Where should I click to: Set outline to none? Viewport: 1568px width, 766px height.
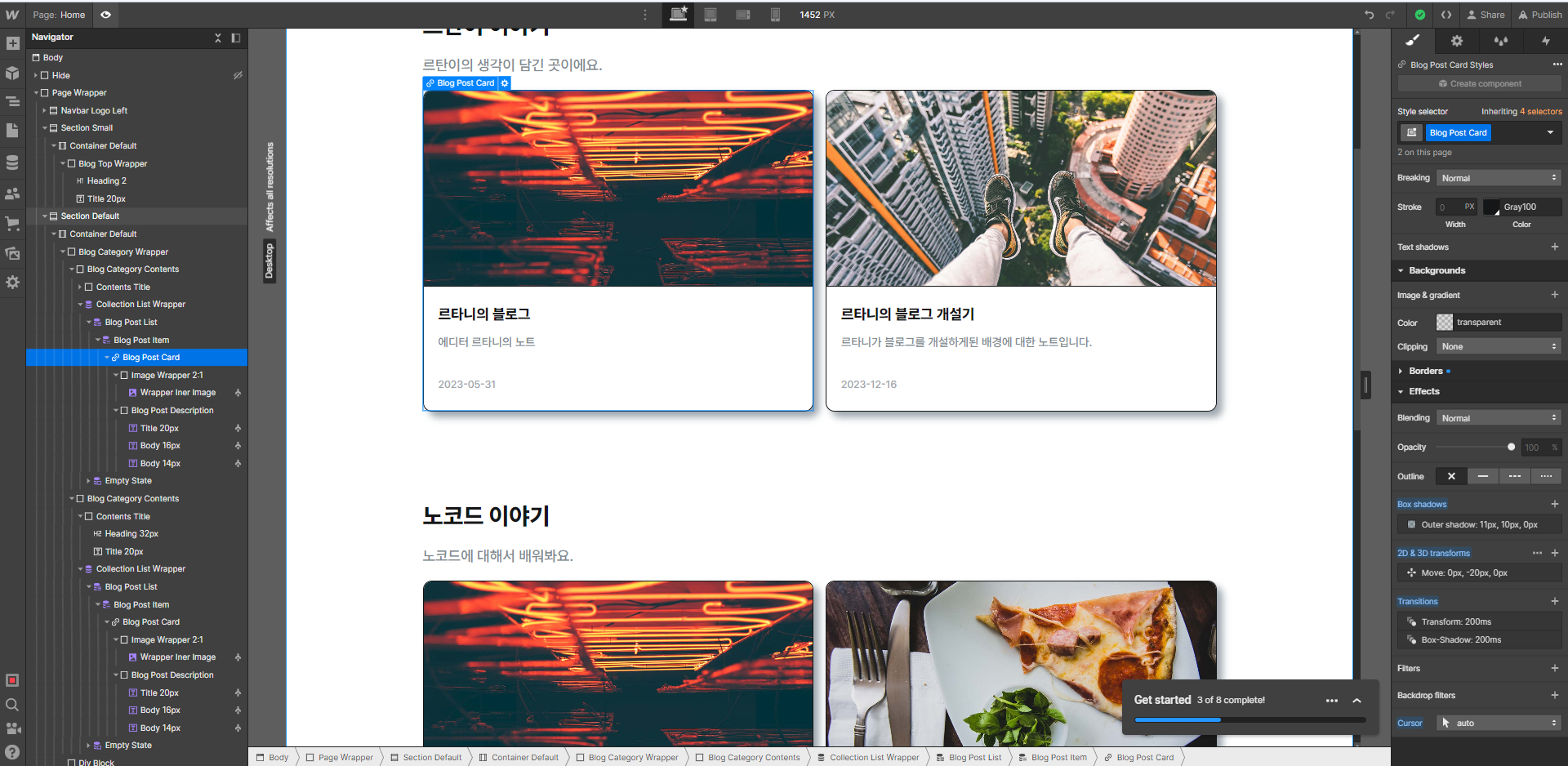pos(1451,476)
